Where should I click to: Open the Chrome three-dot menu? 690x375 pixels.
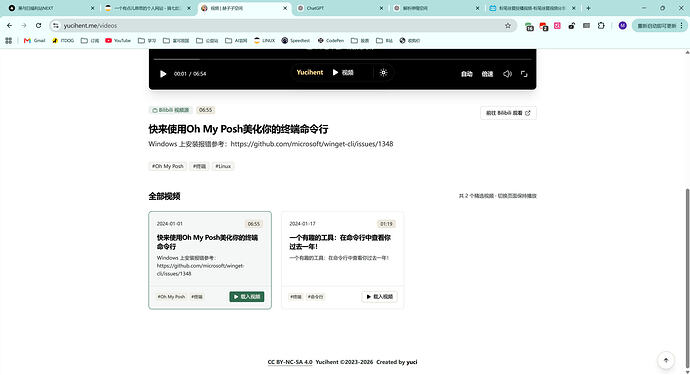pyautogui.click(x=682, y=26)
